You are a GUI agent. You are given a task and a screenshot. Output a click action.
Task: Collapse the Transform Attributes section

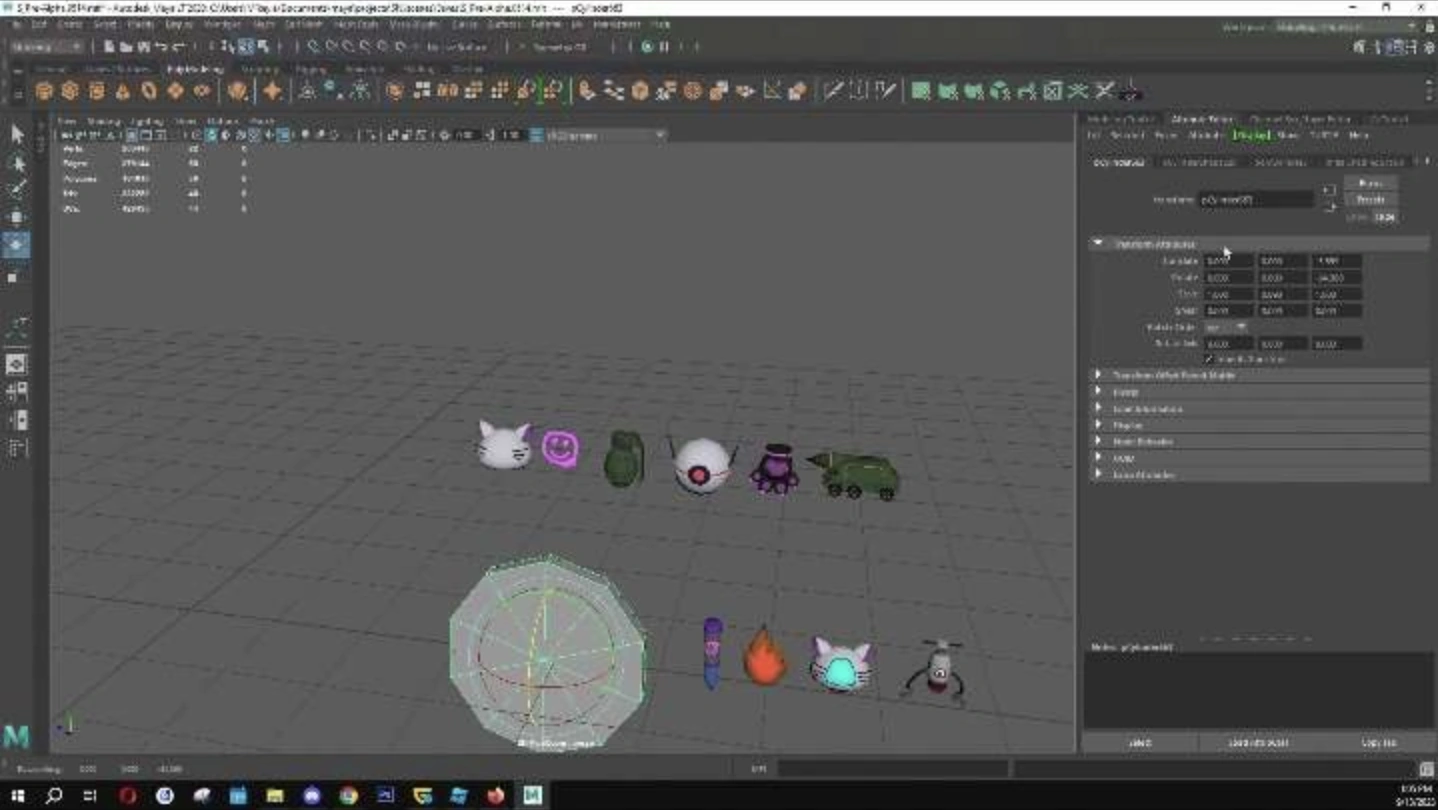pos(1260,243)
